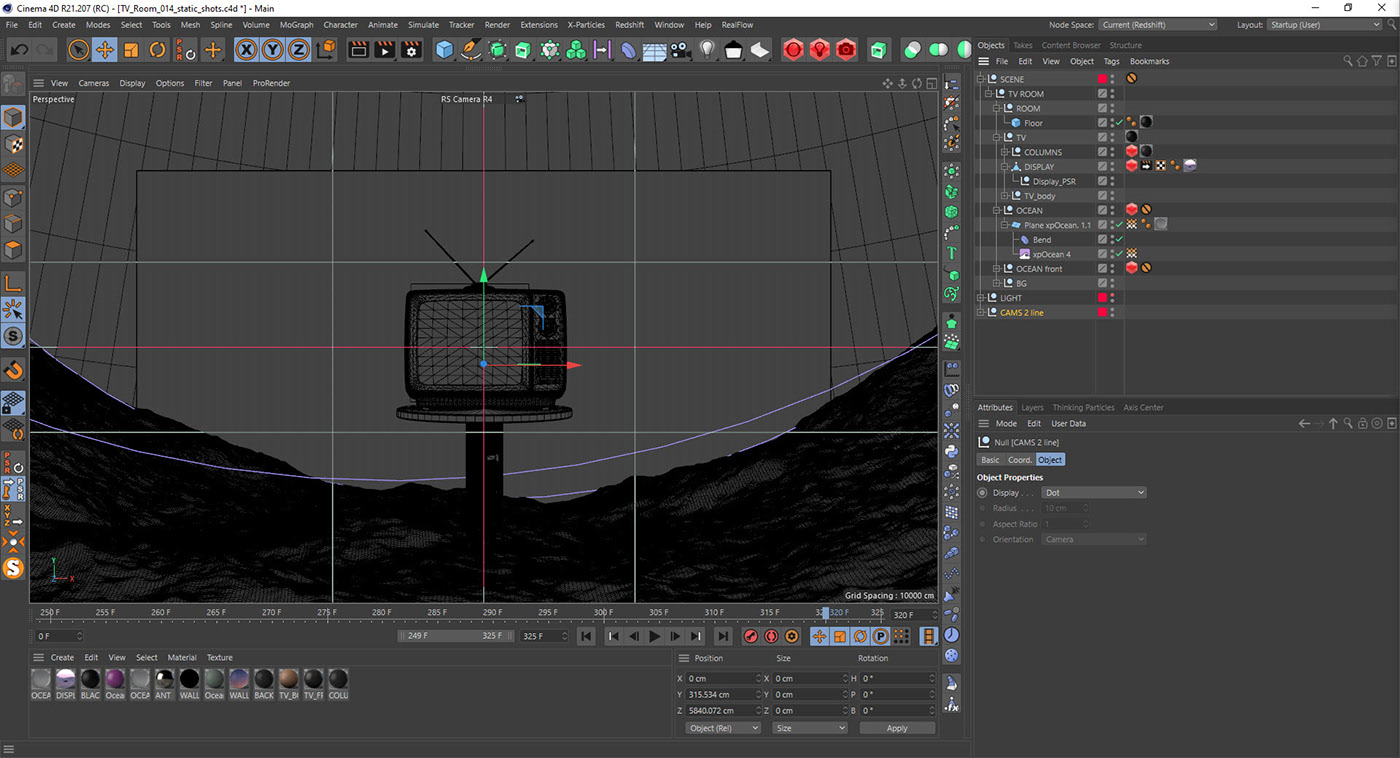Expand the LIGHT group in object tree
Screen dimensions: 1400x758
(982, 298)
